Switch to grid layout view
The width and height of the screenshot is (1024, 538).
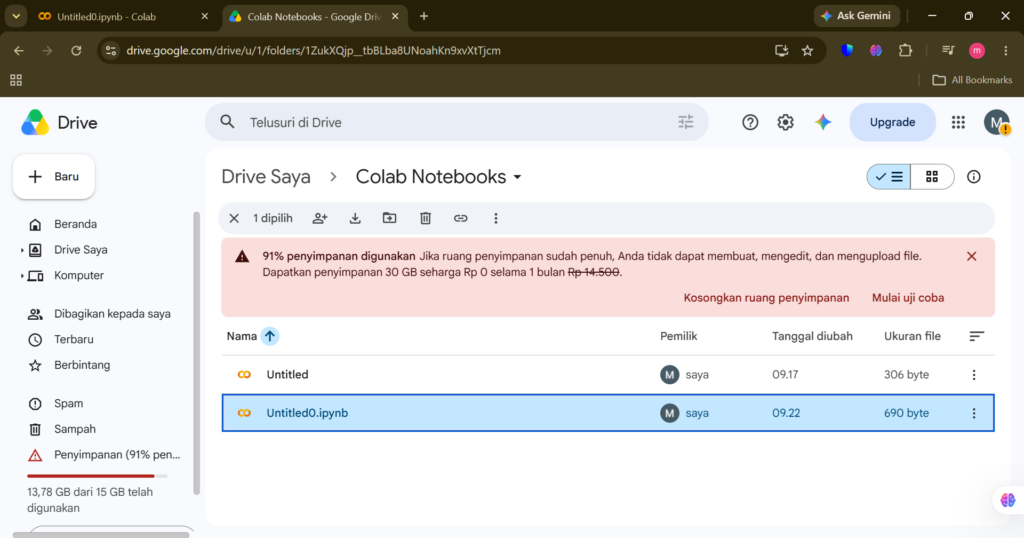point(932,177)
